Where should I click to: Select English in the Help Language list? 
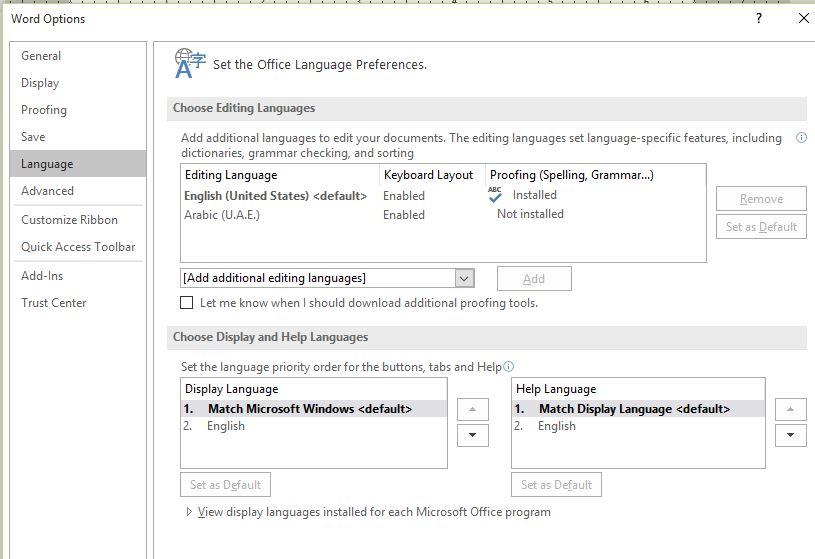click(557, 426)
